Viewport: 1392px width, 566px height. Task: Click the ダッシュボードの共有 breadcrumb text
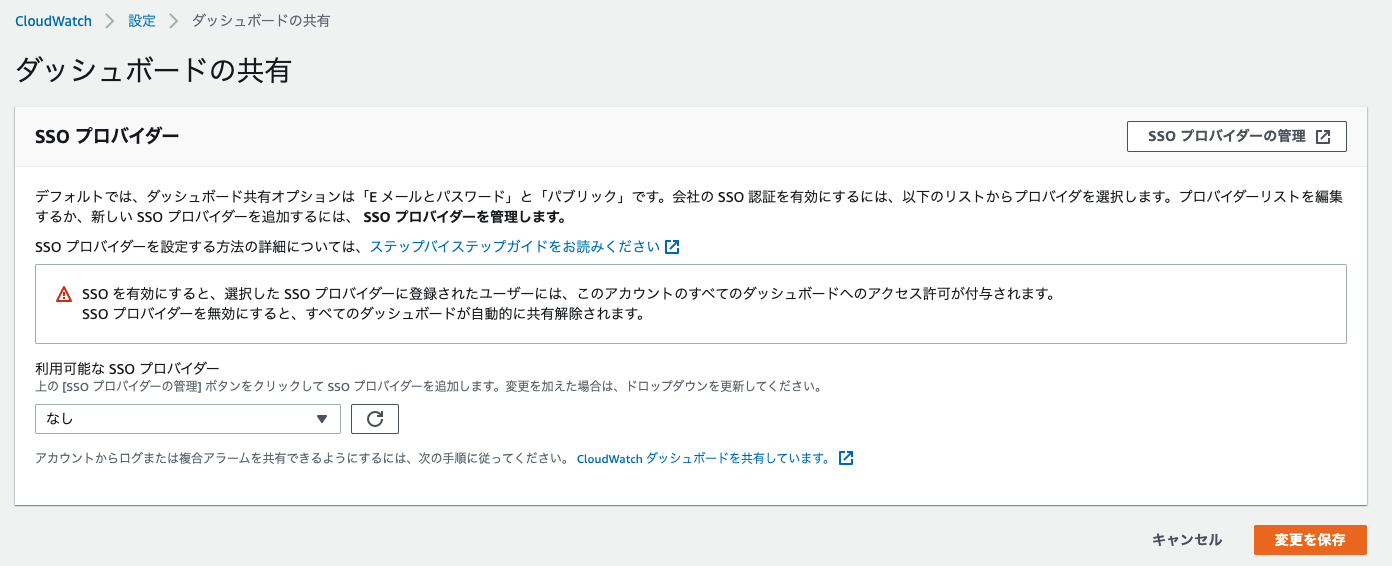pyautogui.click(x=261, y=20)
